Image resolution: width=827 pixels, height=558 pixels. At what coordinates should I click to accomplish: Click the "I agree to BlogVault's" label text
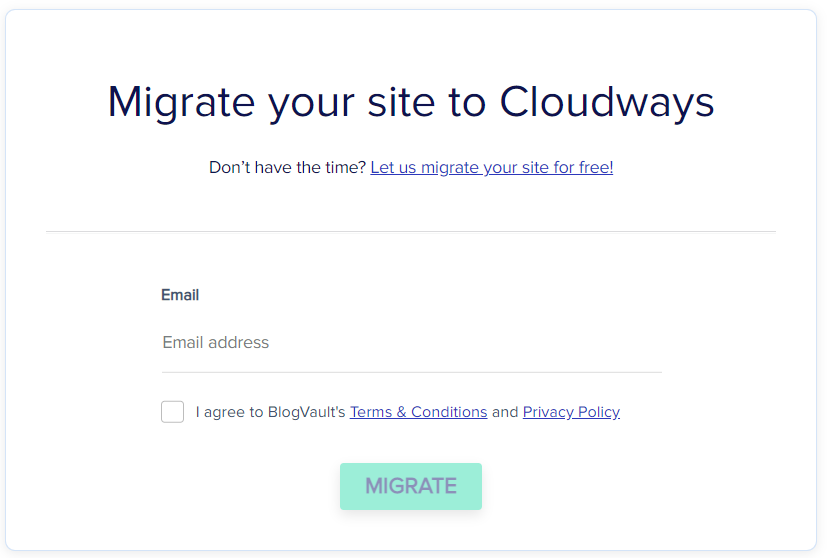click(x=270, y=412)
